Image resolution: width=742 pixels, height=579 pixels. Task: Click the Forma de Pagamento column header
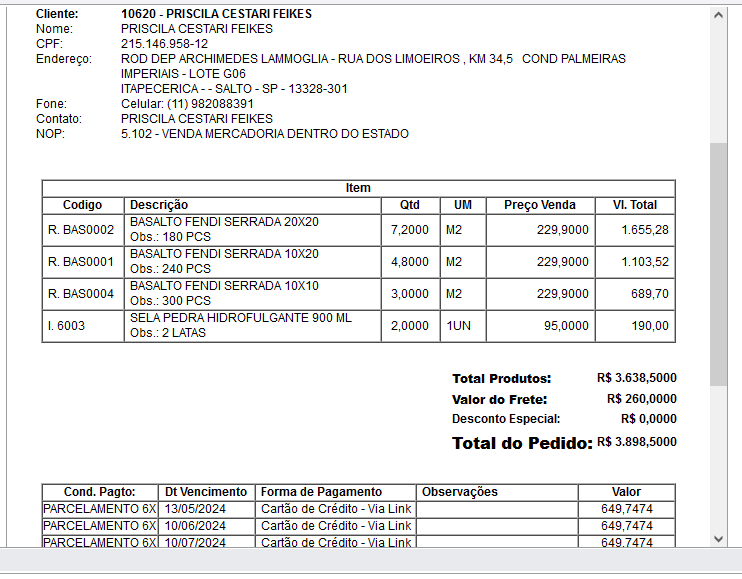321,492
